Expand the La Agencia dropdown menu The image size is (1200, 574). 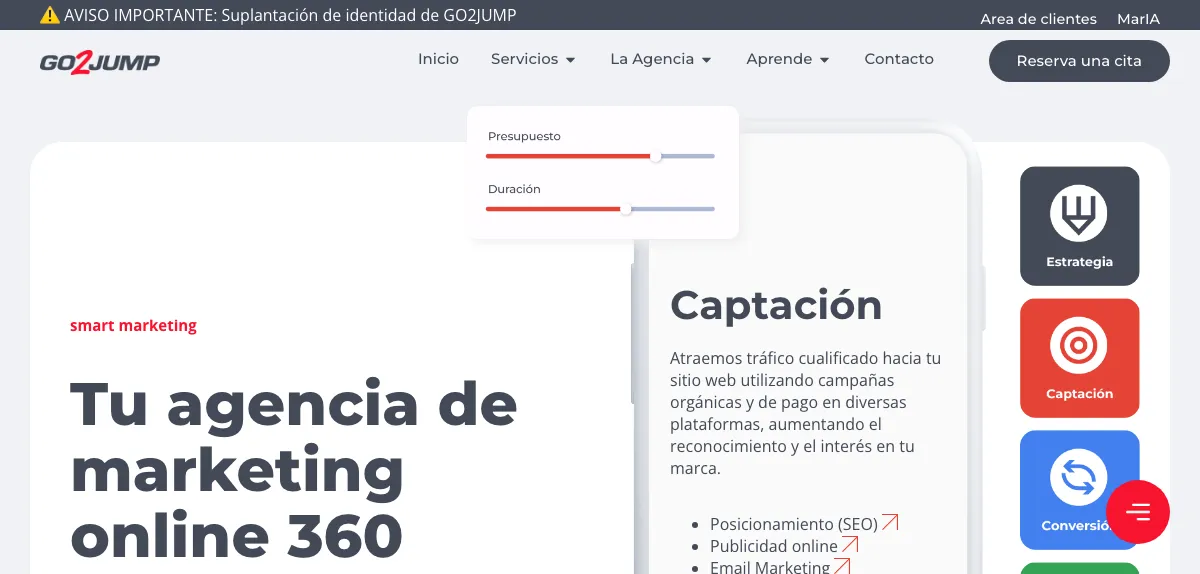660,59
